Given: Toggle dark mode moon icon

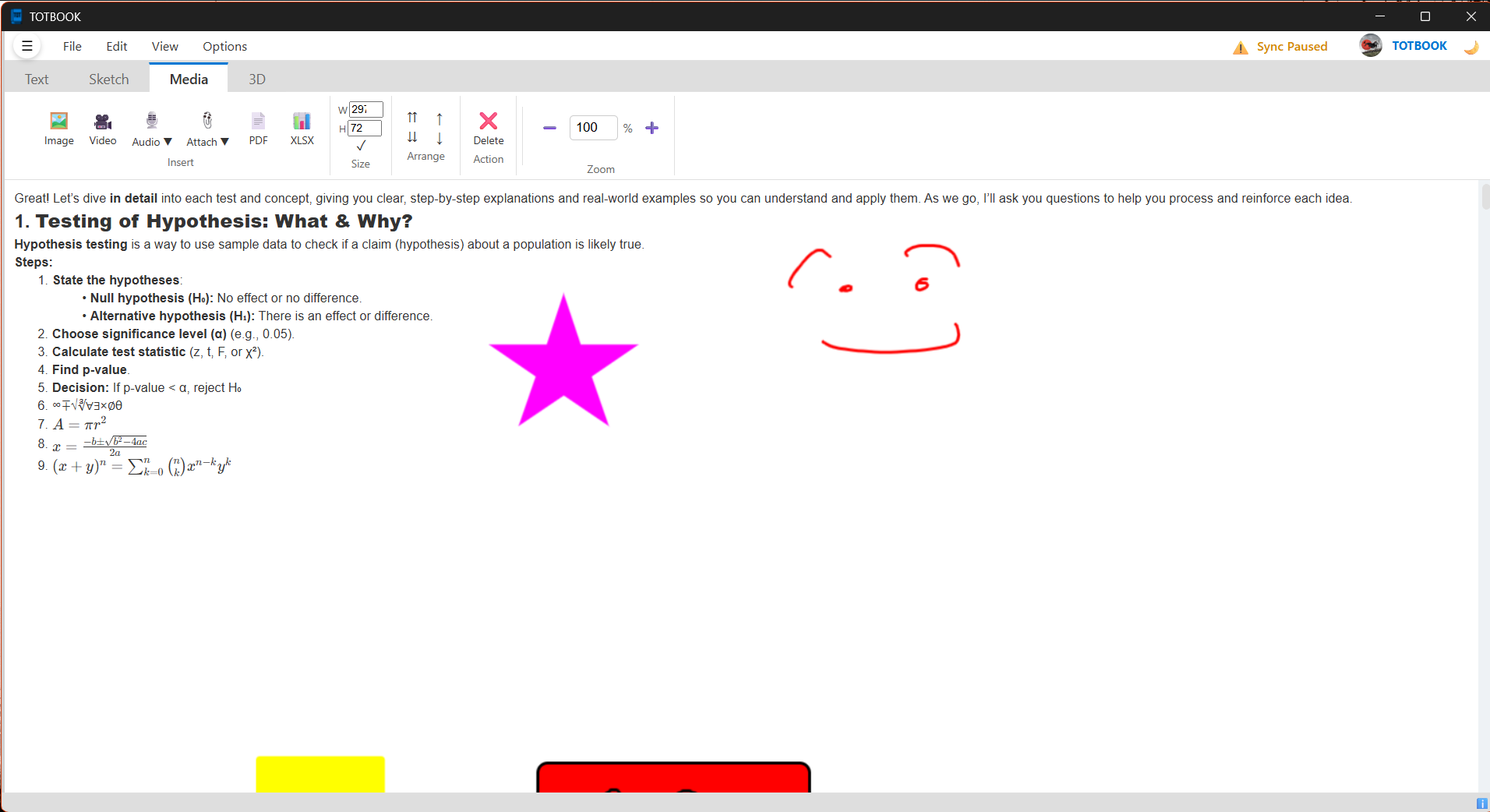Looking at the screenshot, I should (1471, 47).
